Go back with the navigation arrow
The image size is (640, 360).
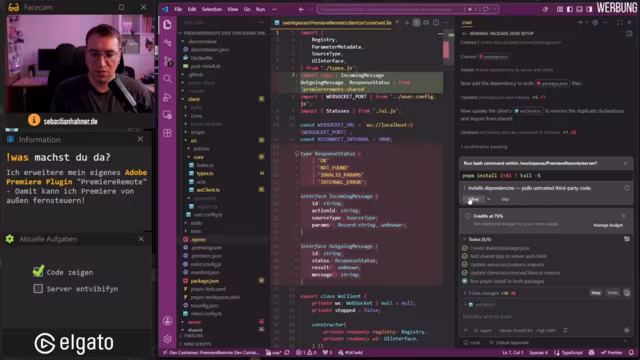click(301, 9)
